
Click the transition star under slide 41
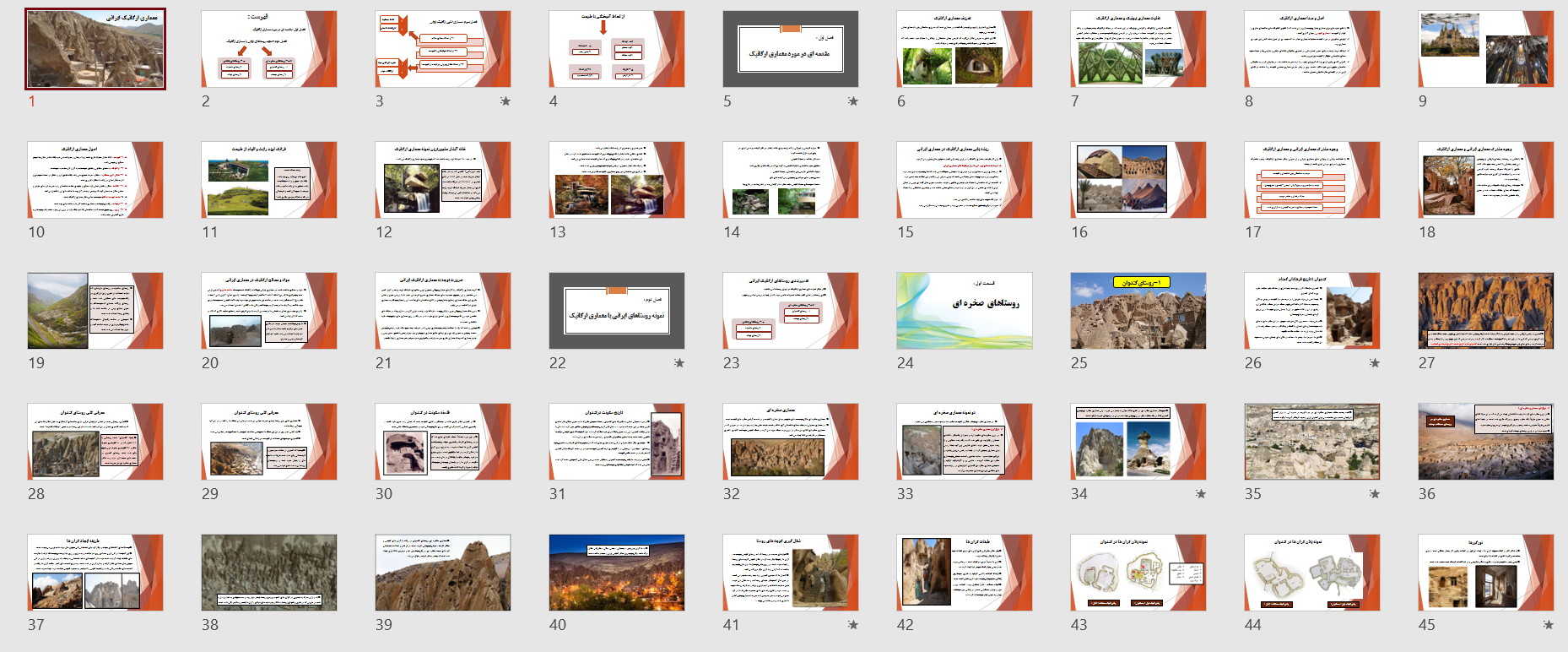click(x=853, y=625)
